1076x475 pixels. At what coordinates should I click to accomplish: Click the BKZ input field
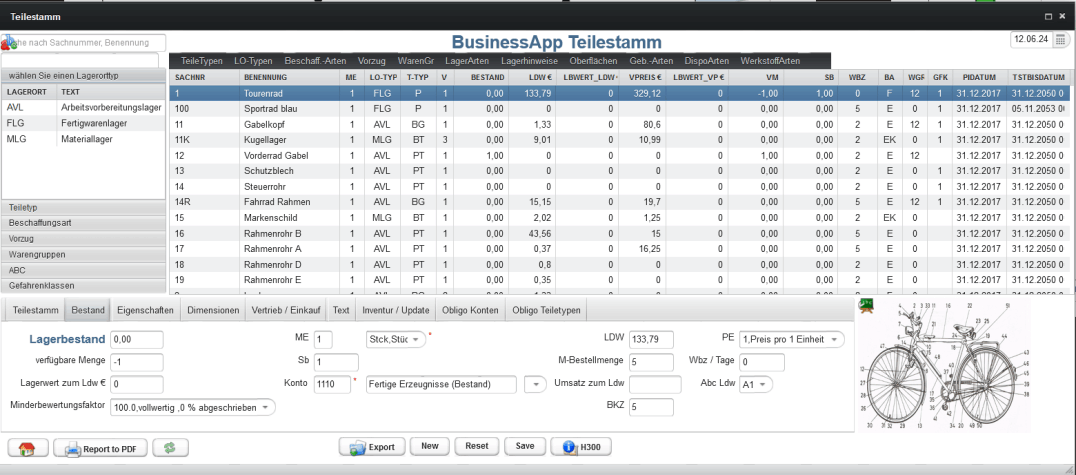coord(651,407)
